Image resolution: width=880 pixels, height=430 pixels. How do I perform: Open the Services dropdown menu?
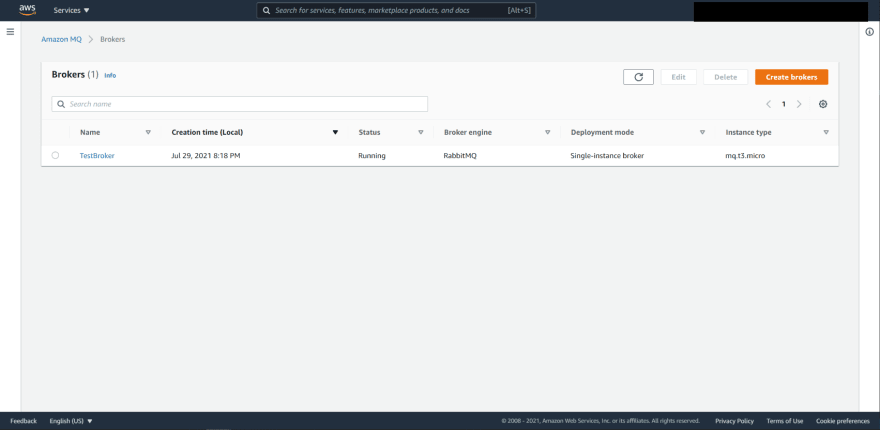pos(71,10)
